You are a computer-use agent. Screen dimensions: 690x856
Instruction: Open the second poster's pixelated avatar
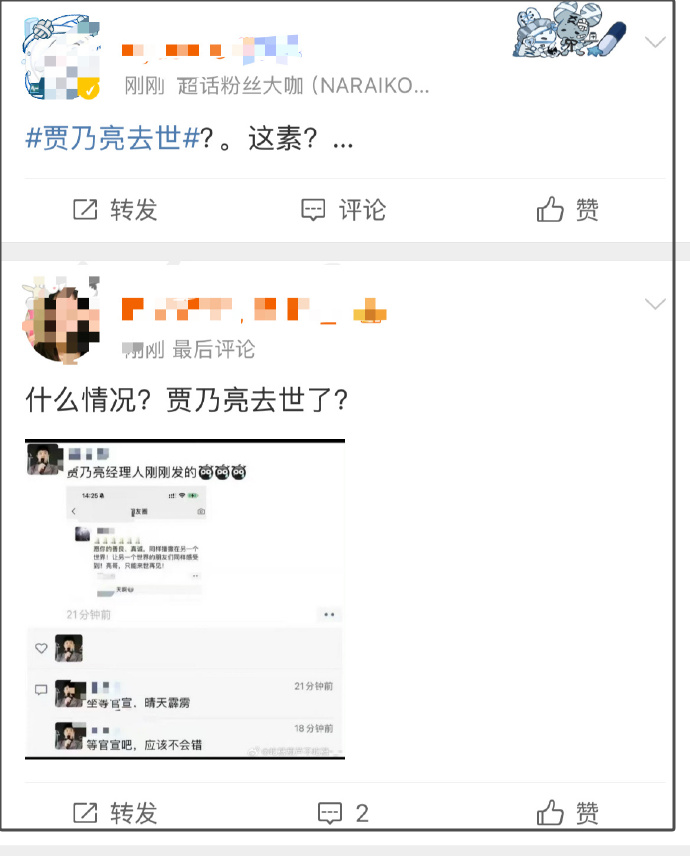click(61, 320)
